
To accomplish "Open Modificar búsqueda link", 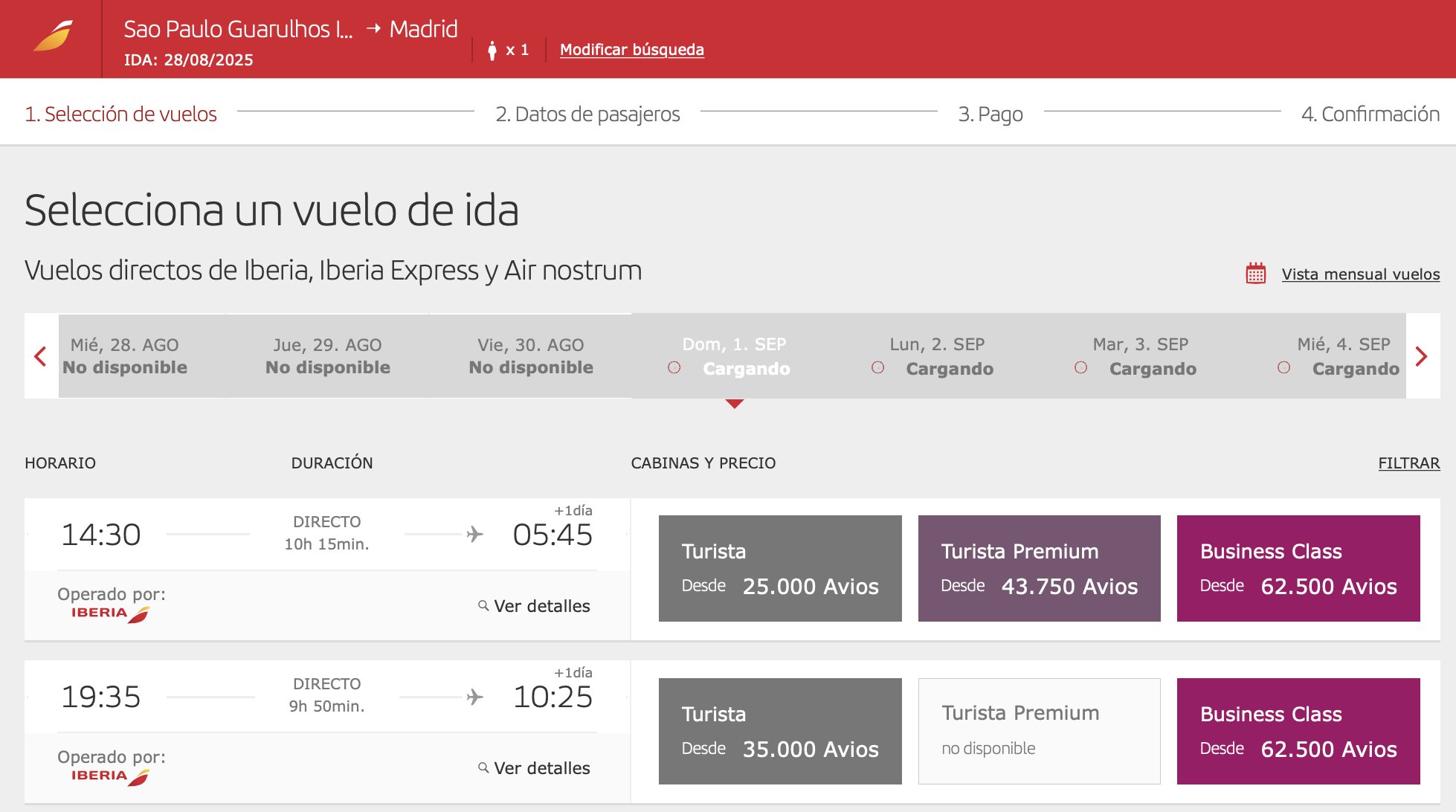I will [631, 50].
